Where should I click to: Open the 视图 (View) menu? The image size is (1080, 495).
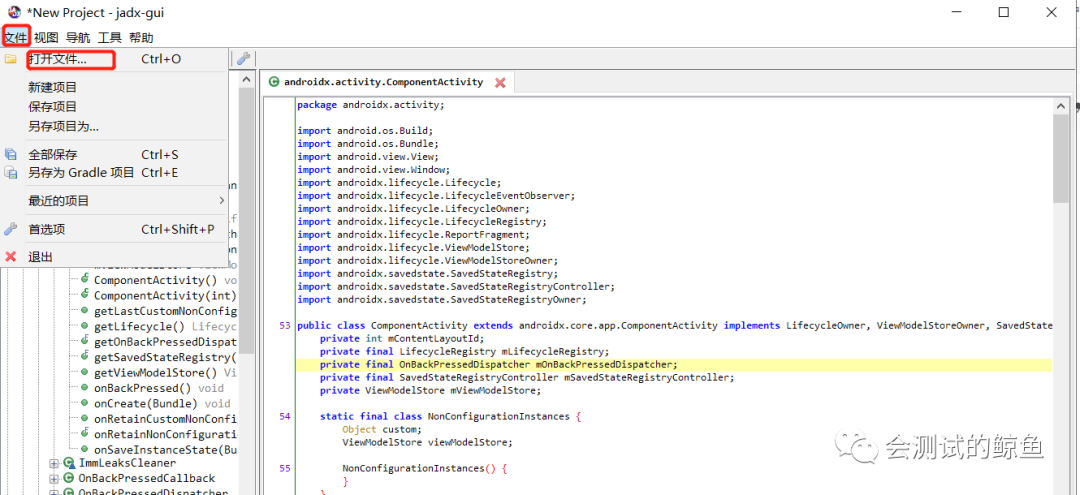tap(46, 37)
